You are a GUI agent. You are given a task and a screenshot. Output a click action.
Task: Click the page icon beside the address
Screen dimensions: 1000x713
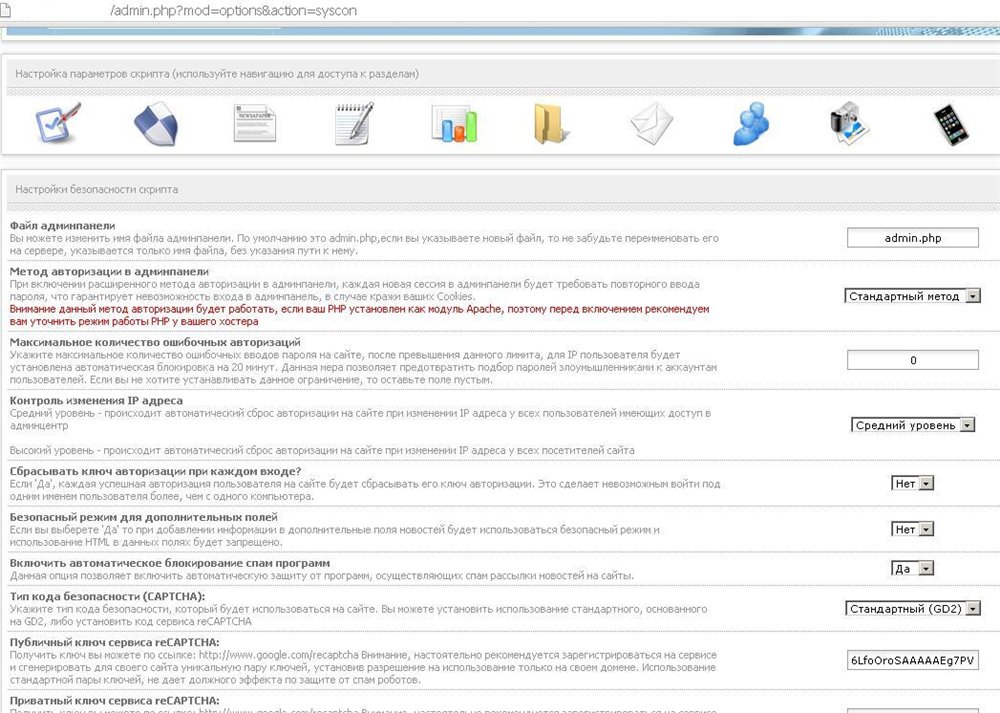point(6,10)
